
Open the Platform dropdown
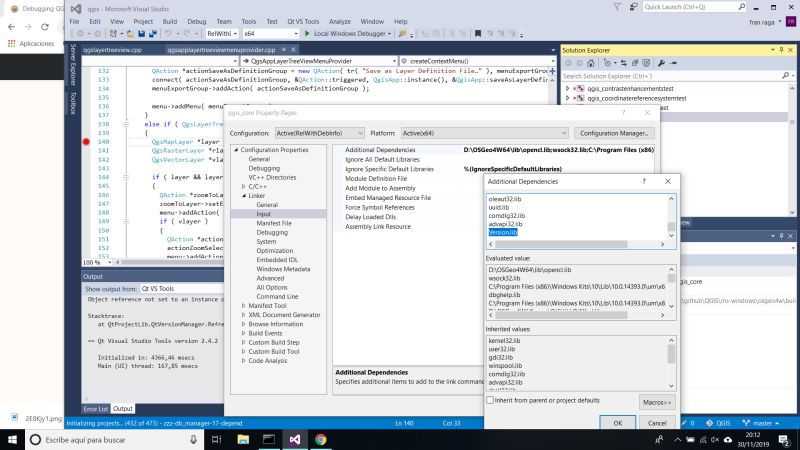point(484,133)
